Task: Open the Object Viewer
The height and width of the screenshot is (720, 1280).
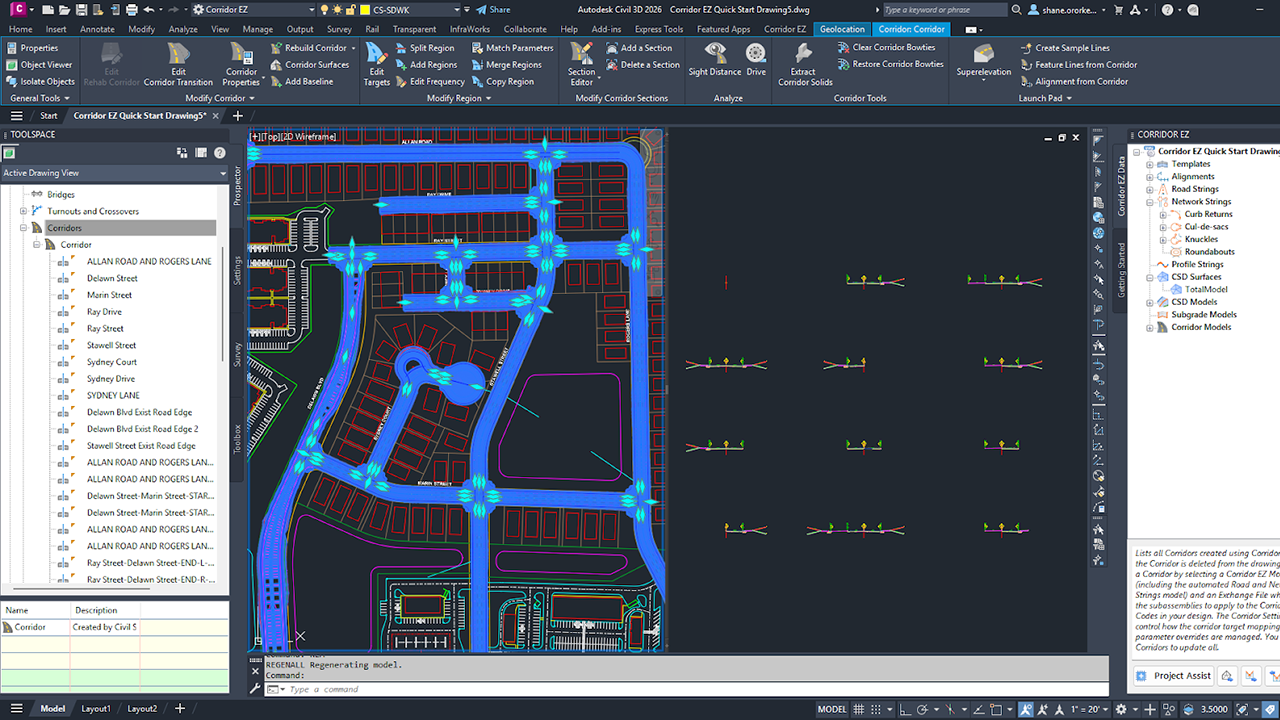Action: [x=38, y=65]
